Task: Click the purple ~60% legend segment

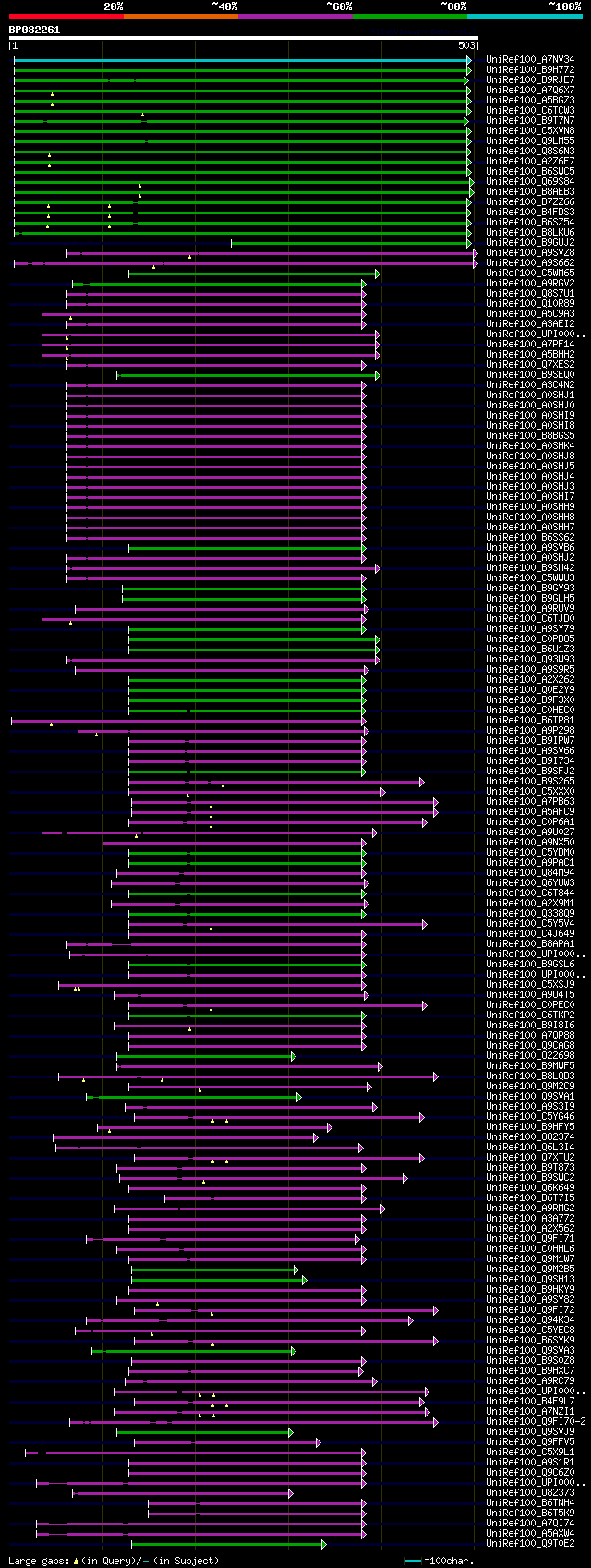Action: tap(295, 17)
